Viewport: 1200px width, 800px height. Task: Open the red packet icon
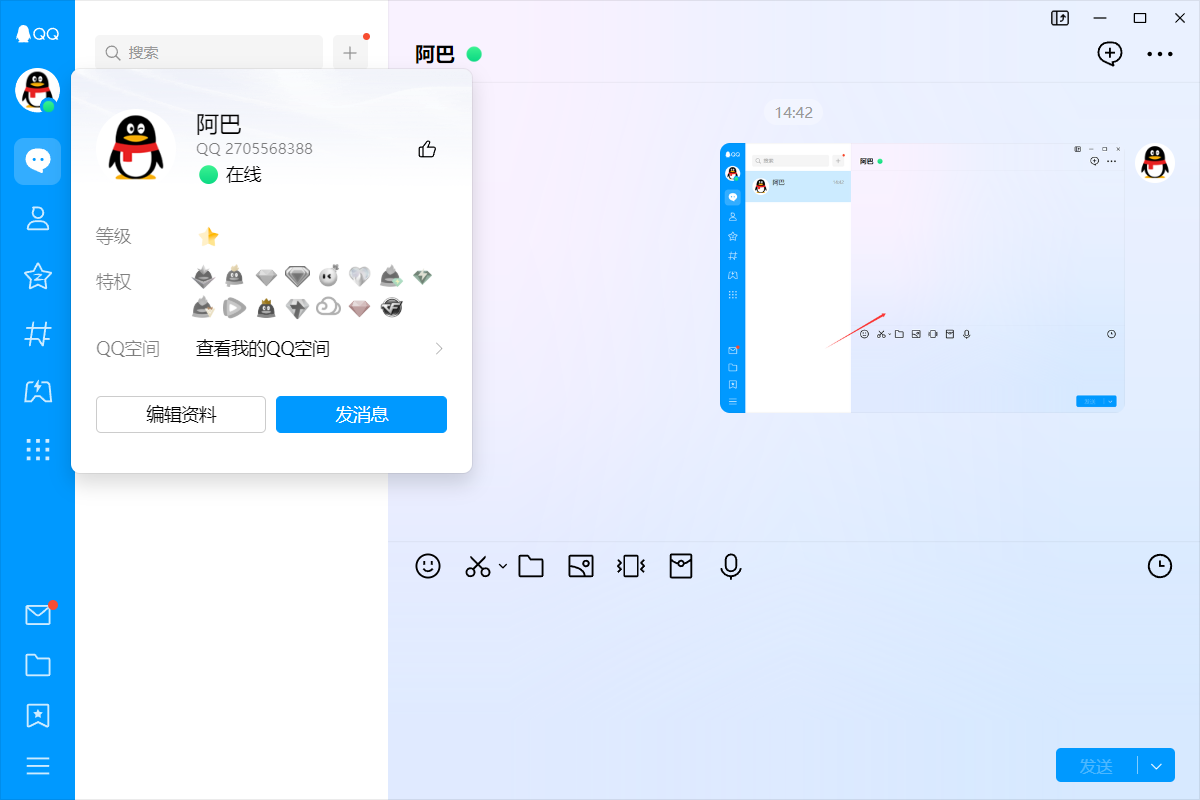681,566
